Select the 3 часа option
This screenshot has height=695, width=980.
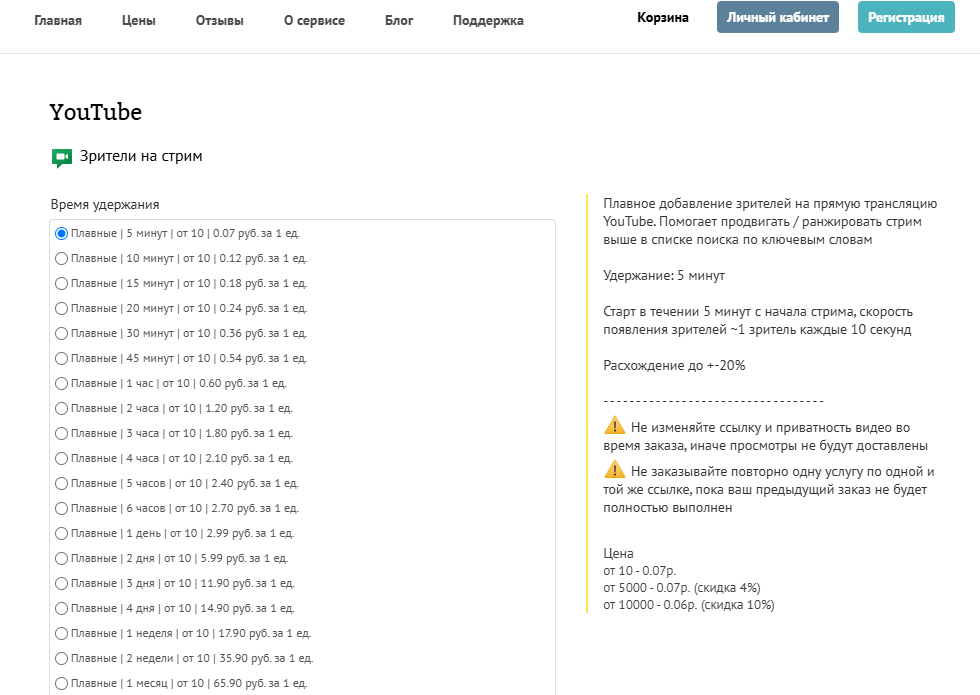(61, 433)
